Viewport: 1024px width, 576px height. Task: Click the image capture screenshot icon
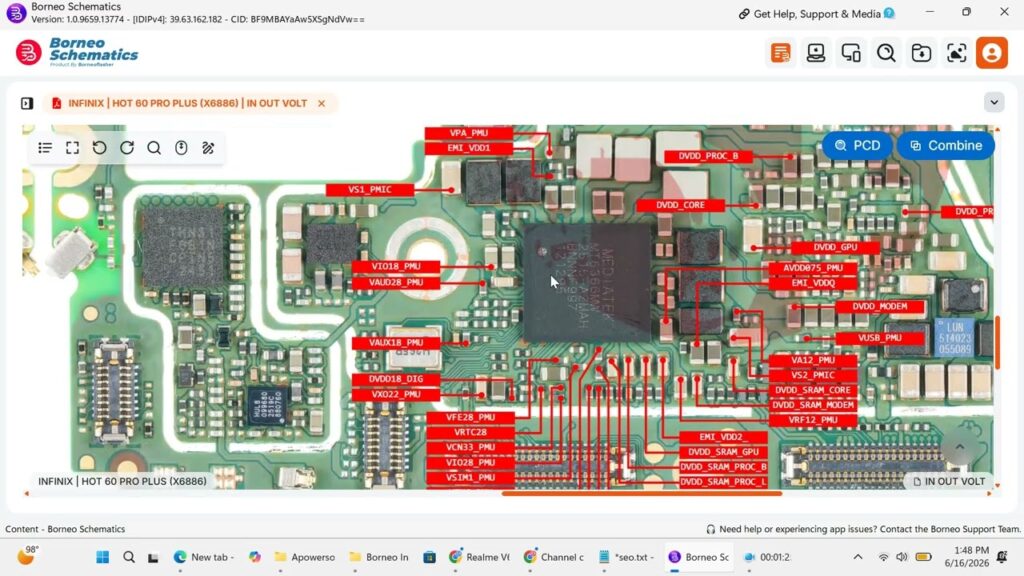[957, 53]
